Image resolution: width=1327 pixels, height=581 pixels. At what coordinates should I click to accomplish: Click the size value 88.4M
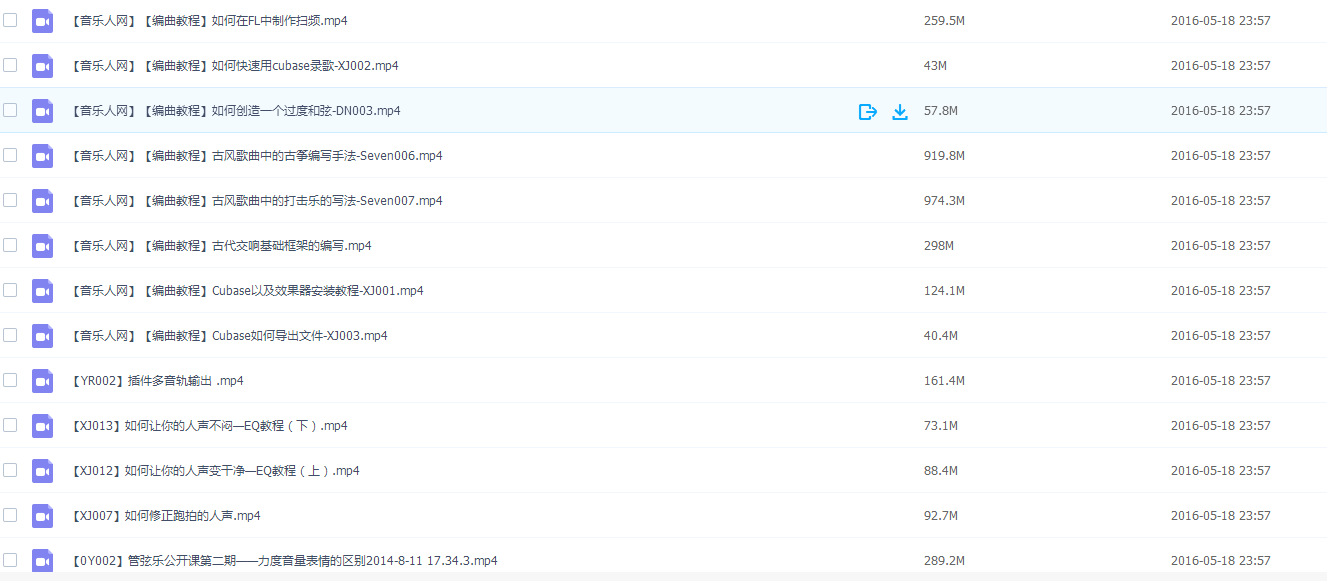pos(941,471)
